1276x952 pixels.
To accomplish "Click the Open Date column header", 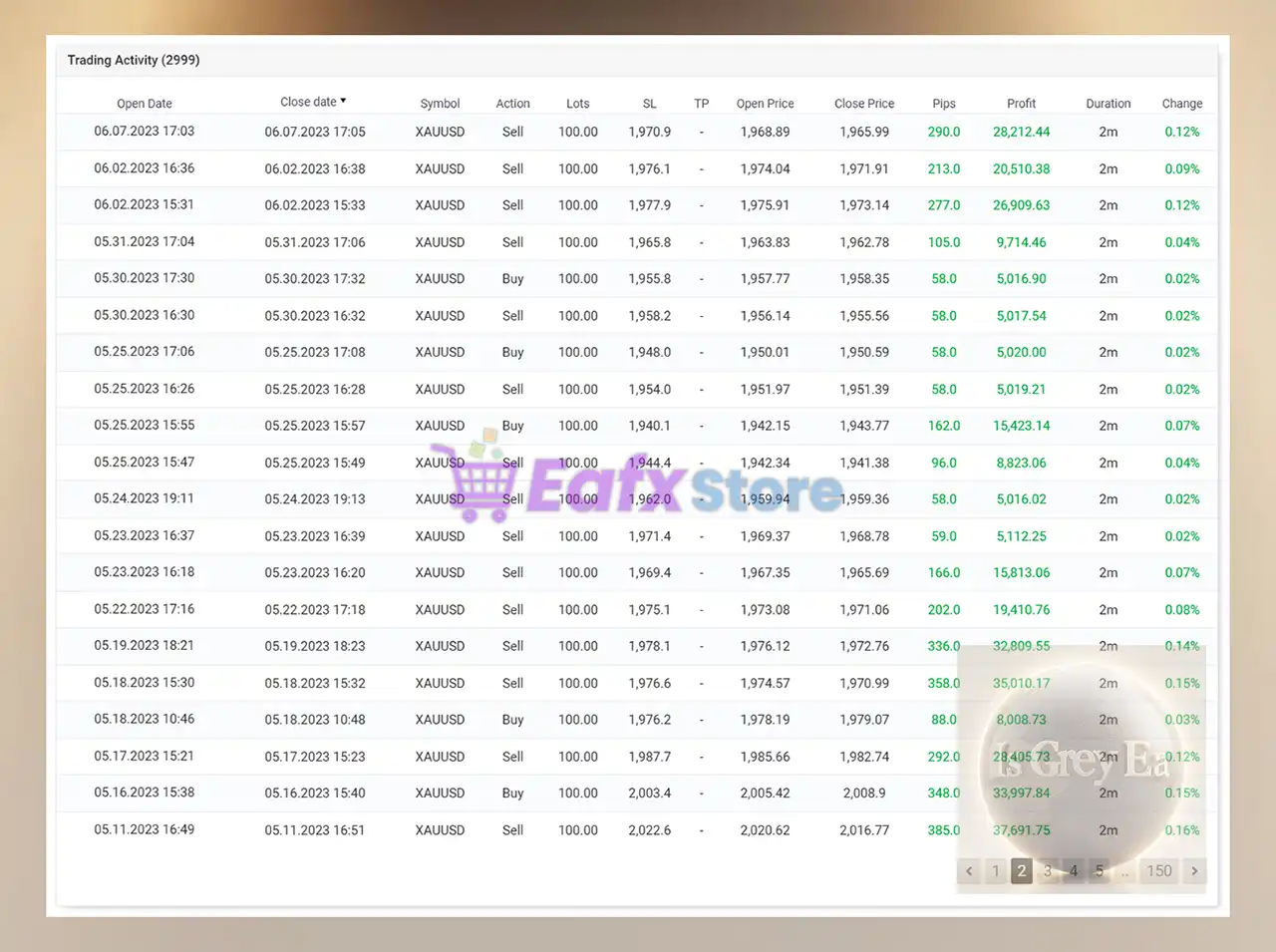I will pos(145,104).
